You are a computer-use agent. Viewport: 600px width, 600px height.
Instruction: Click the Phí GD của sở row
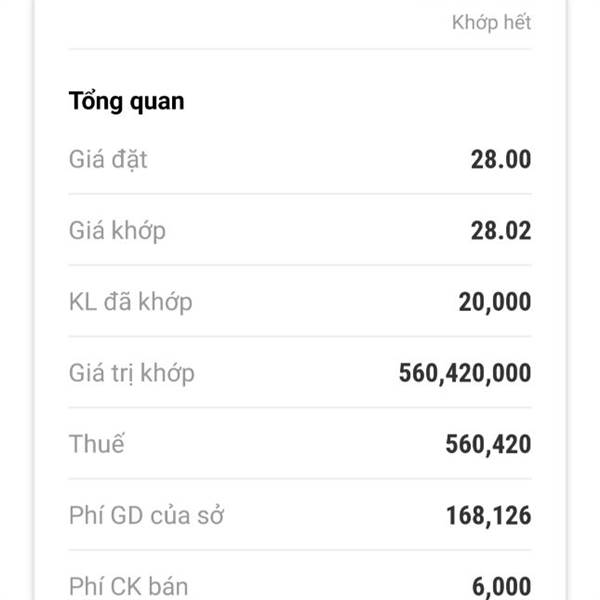[300, 515]
